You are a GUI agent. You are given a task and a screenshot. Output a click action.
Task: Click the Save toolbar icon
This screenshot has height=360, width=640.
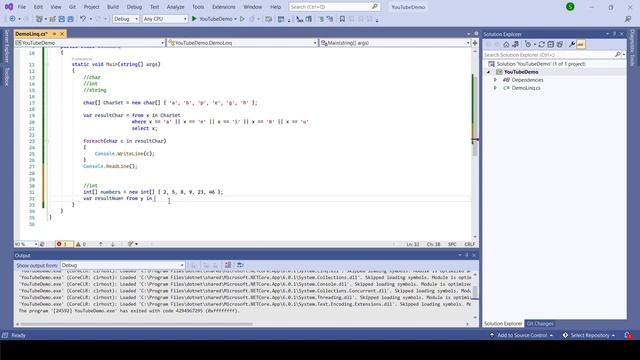point(62,19)
